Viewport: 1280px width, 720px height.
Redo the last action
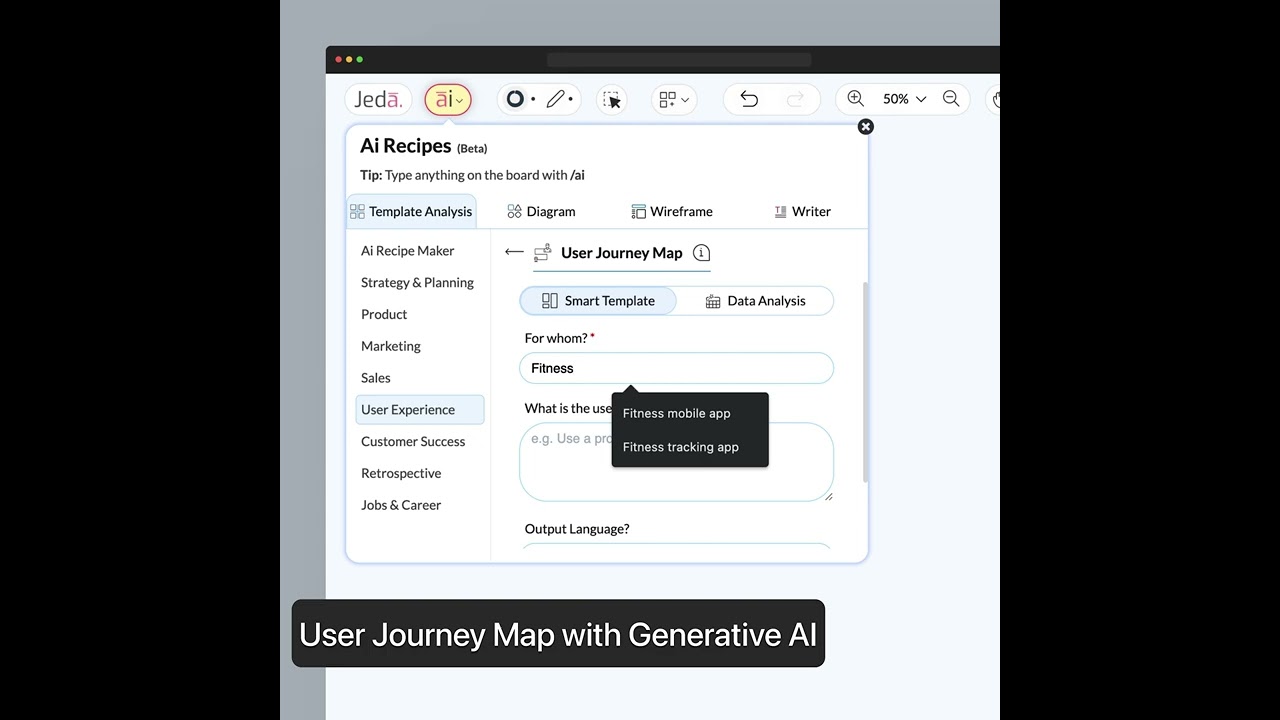(x=795, y=99)
